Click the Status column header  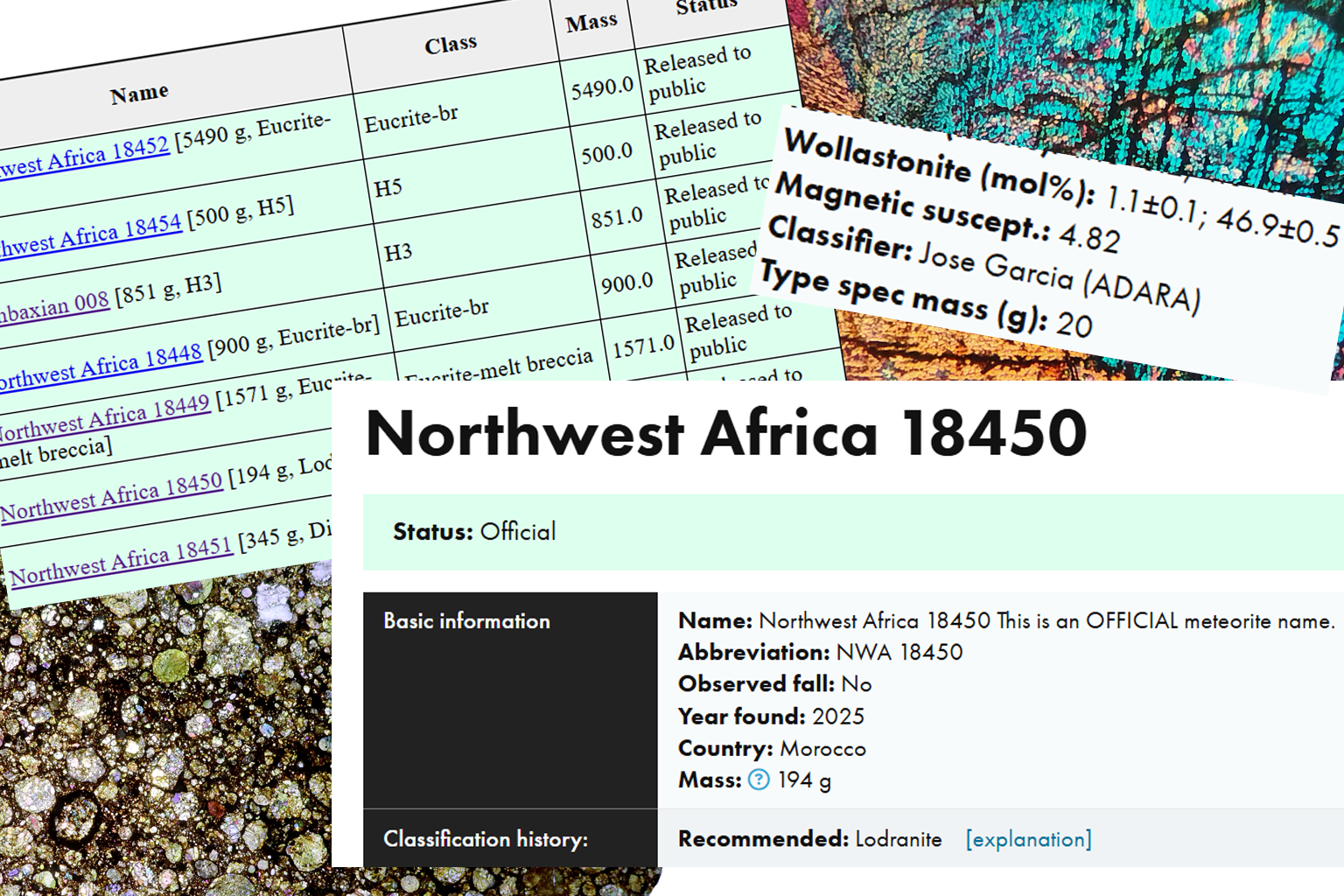[x=705, y=7]
